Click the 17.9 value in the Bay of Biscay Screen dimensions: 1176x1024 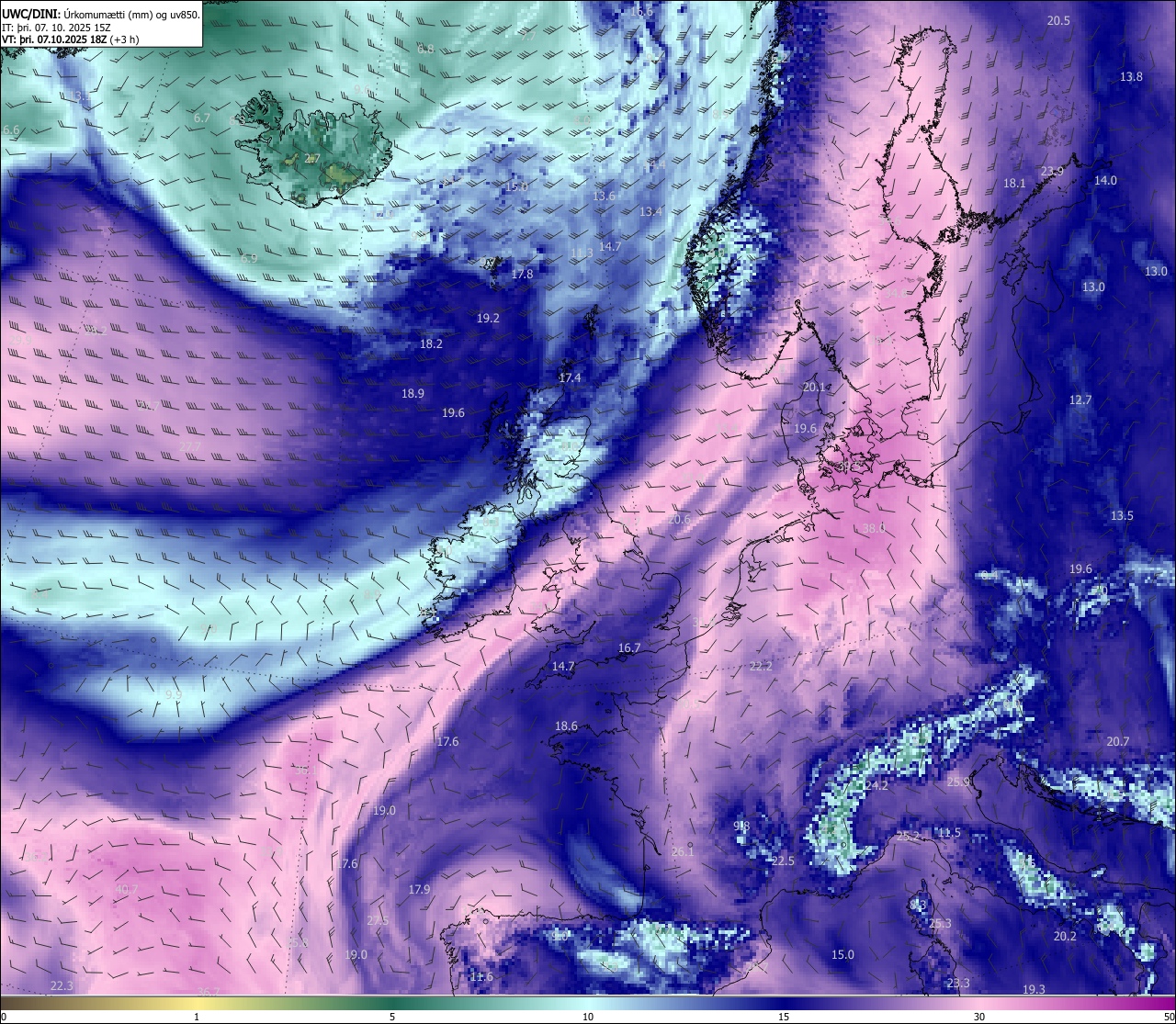pos(419,889)
